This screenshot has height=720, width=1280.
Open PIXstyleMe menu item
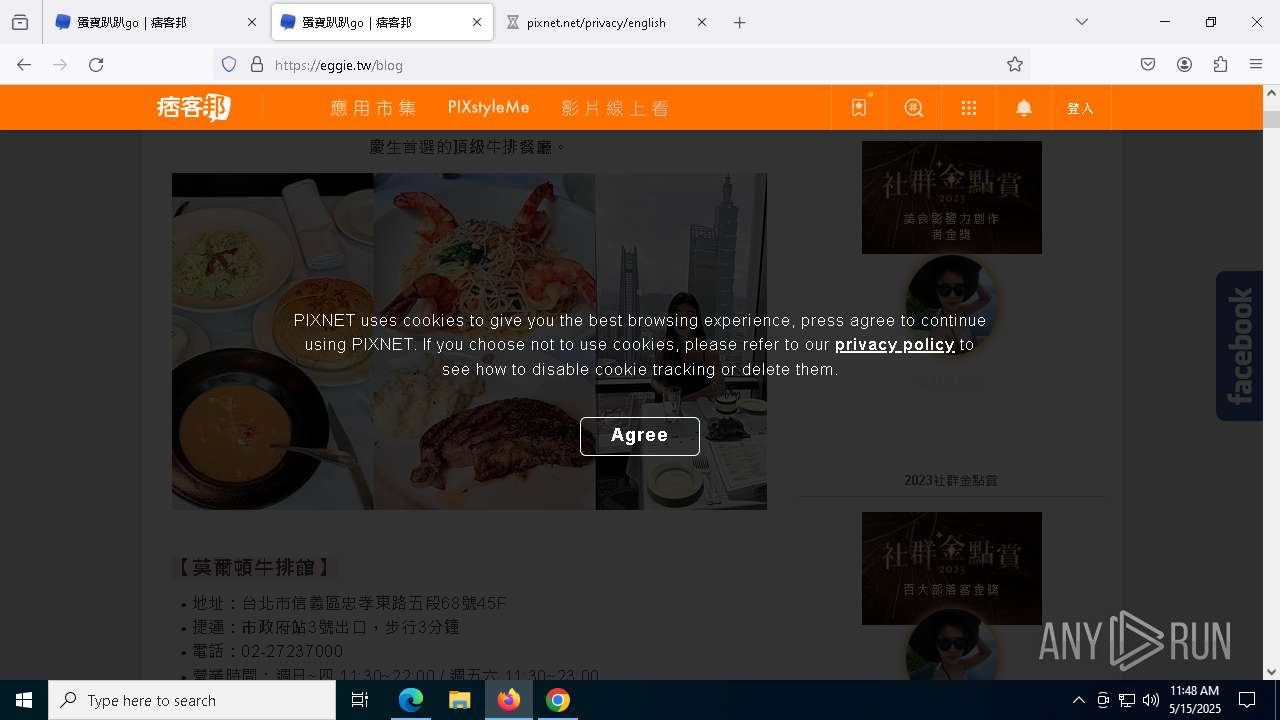point(488,108)
